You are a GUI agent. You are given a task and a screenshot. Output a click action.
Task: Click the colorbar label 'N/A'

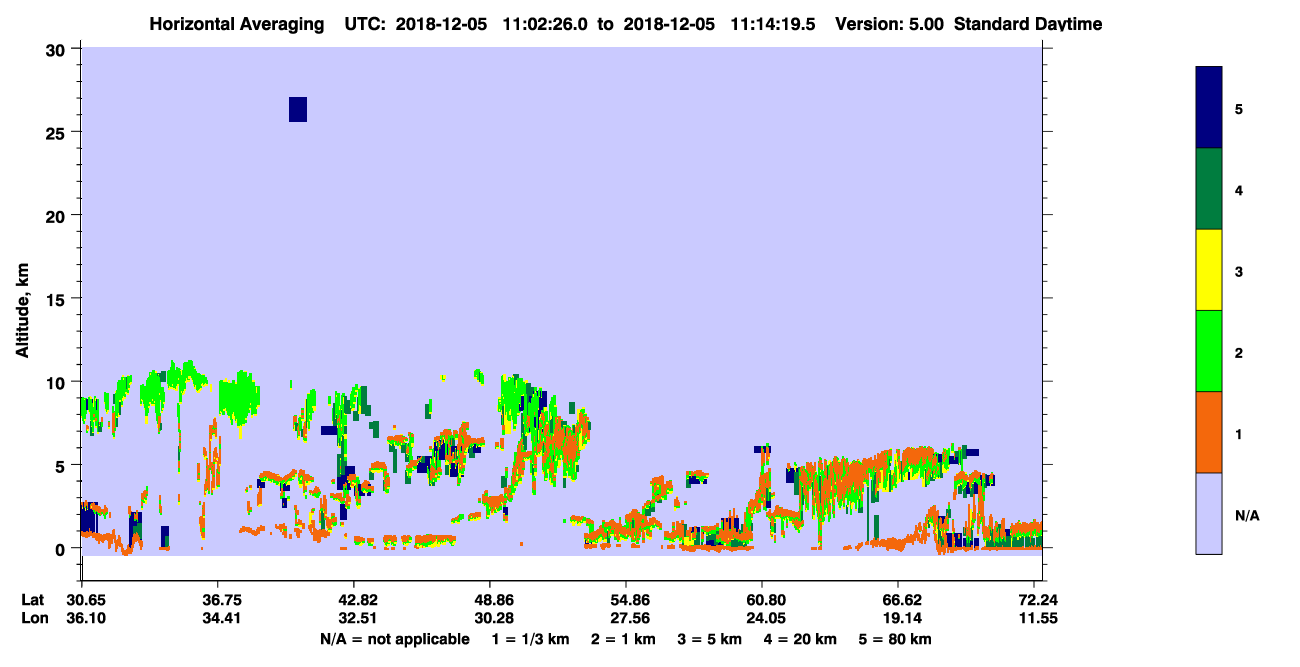click(1247, 515)
